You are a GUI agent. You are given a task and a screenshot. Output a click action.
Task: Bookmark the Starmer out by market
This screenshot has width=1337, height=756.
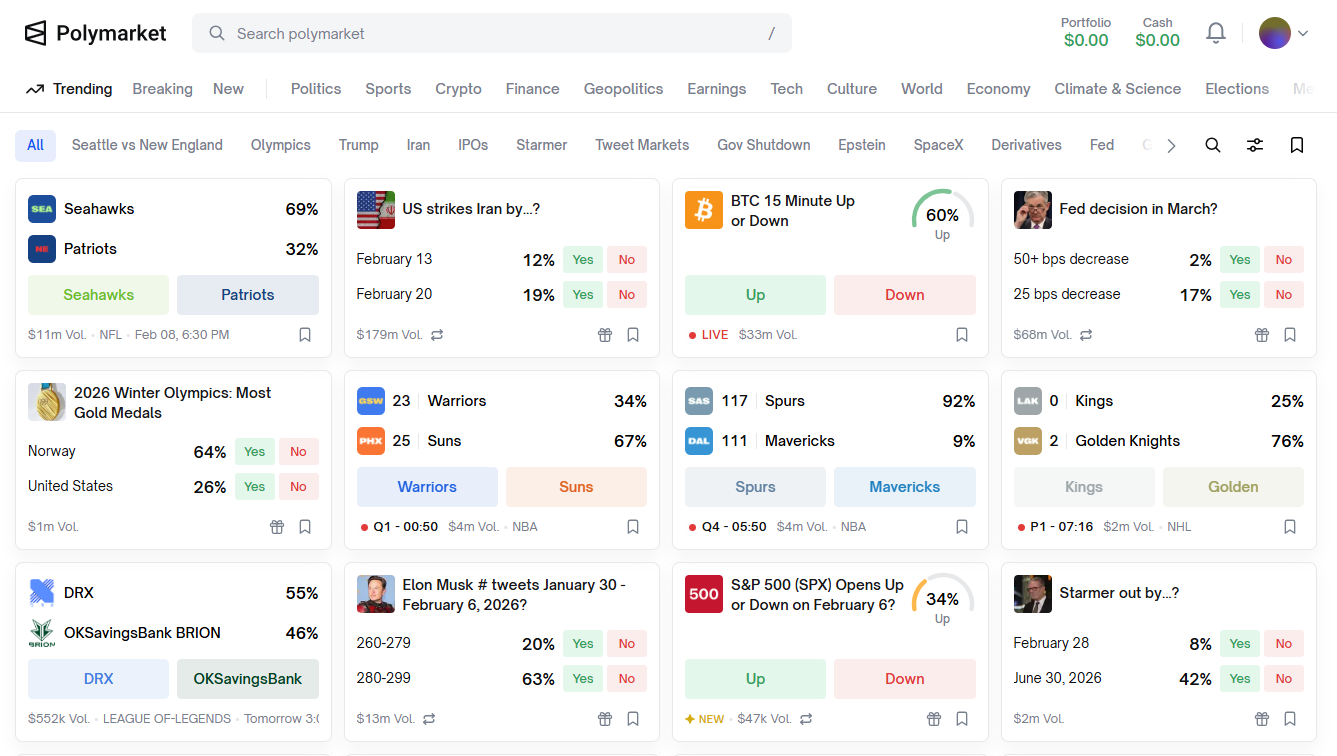click(1290, 719)
